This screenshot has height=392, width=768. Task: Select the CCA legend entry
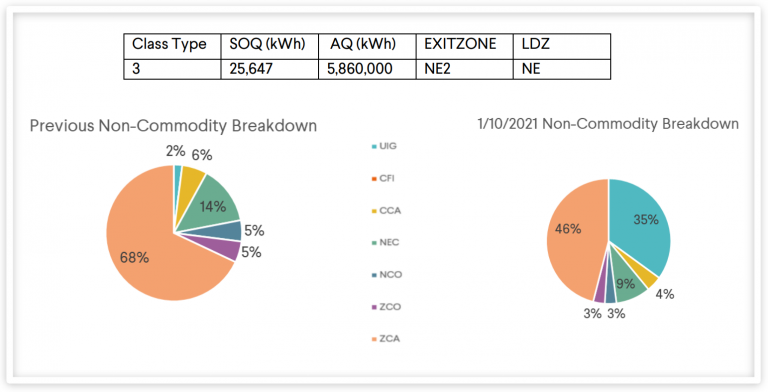click(x=386, y=211)
